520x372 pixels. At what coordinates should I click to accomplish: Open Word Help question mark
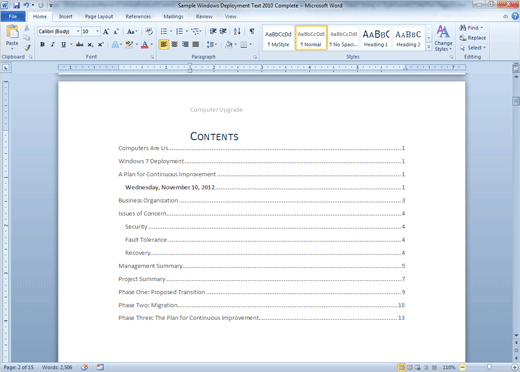coord(515,16)
